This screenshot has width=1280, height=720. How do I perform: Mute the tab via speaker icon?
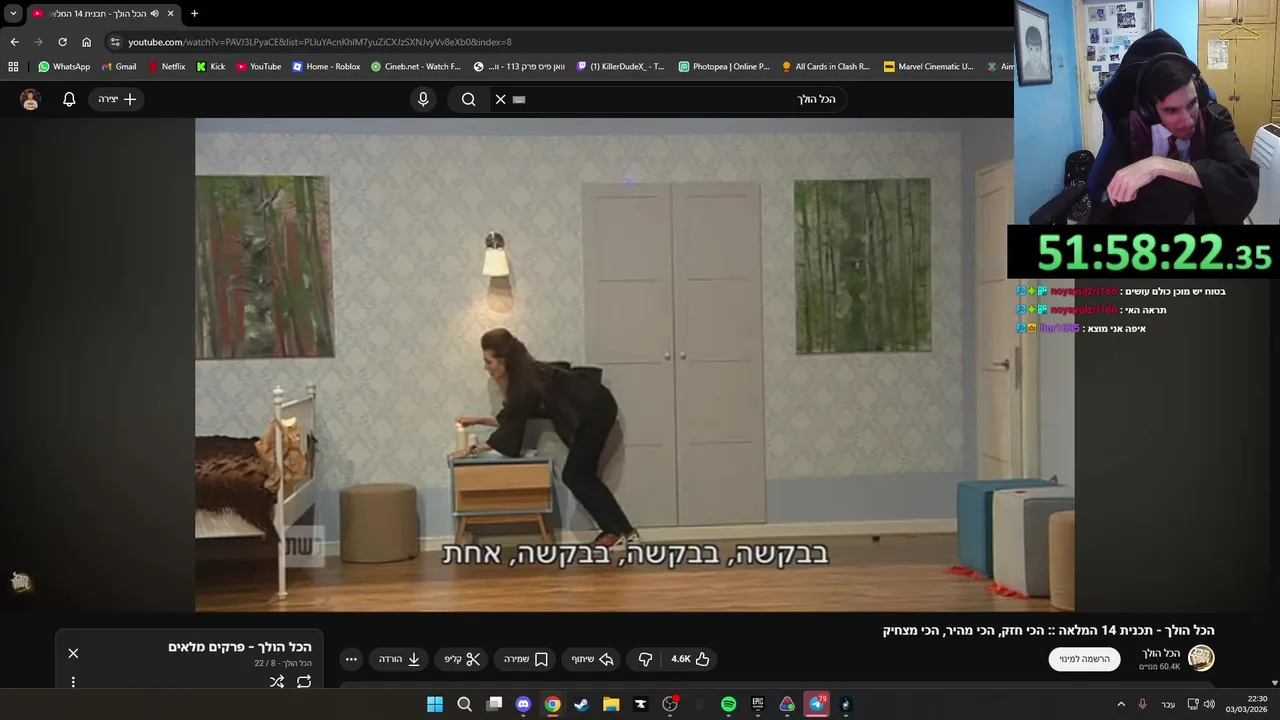pyautogui.click(x=154, y=13)
